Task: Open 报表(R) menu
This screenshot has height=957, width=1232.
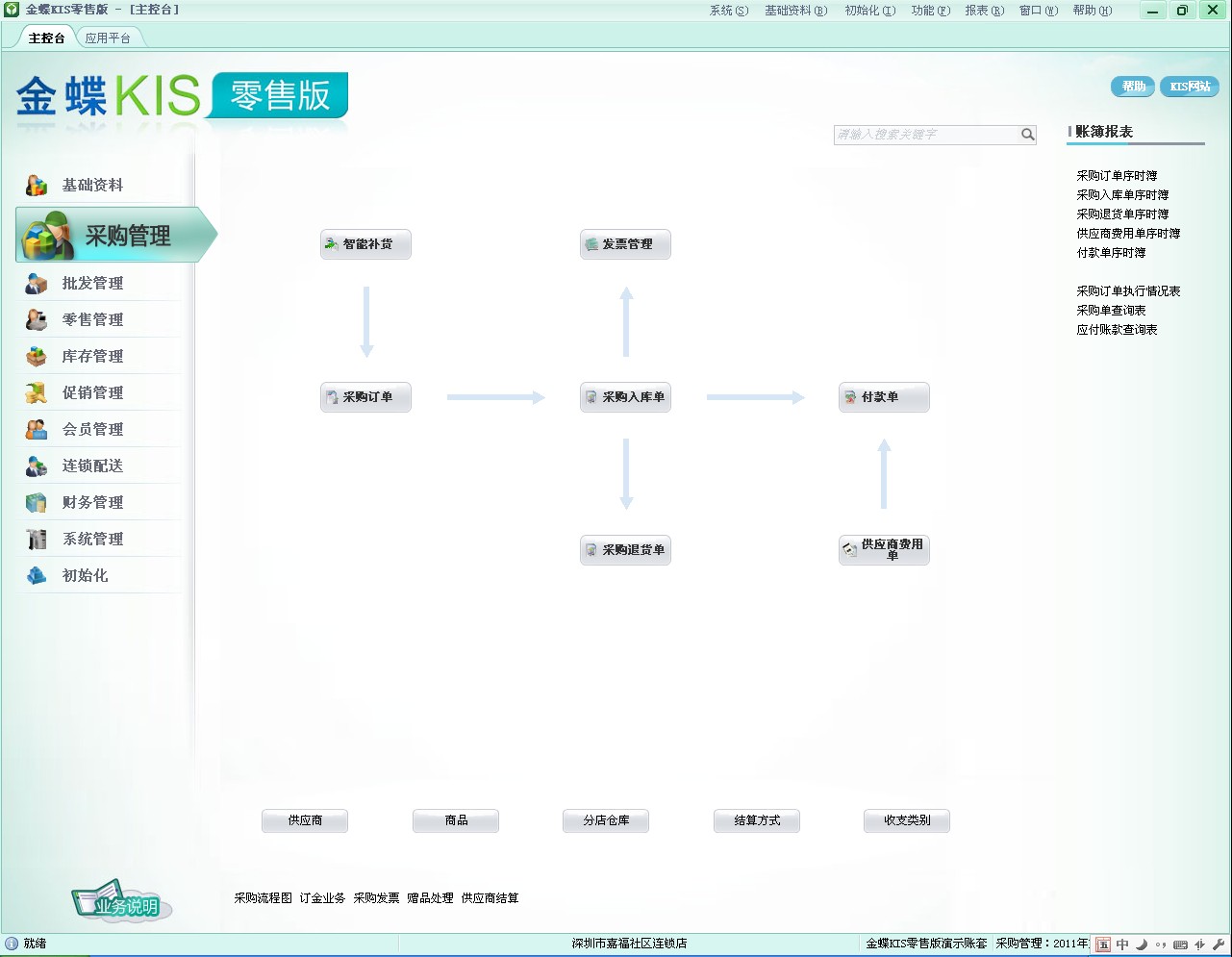Action: (x=985, y=11)
